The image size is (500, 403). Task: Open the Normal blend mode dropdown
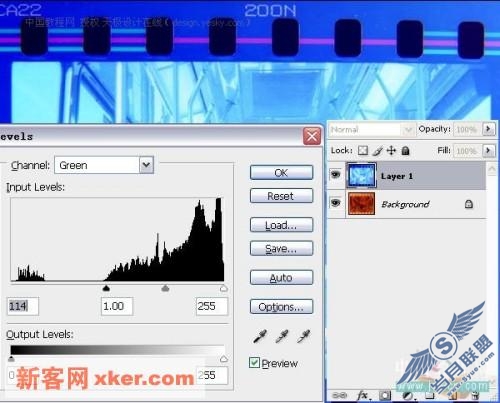click(371, 129)
